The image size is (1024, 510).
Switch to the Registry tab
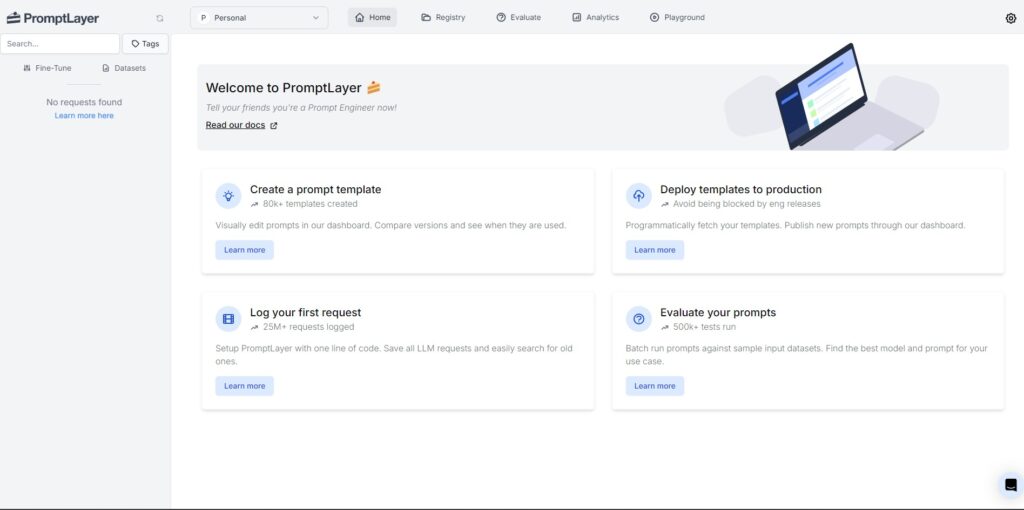coord(443,18)
